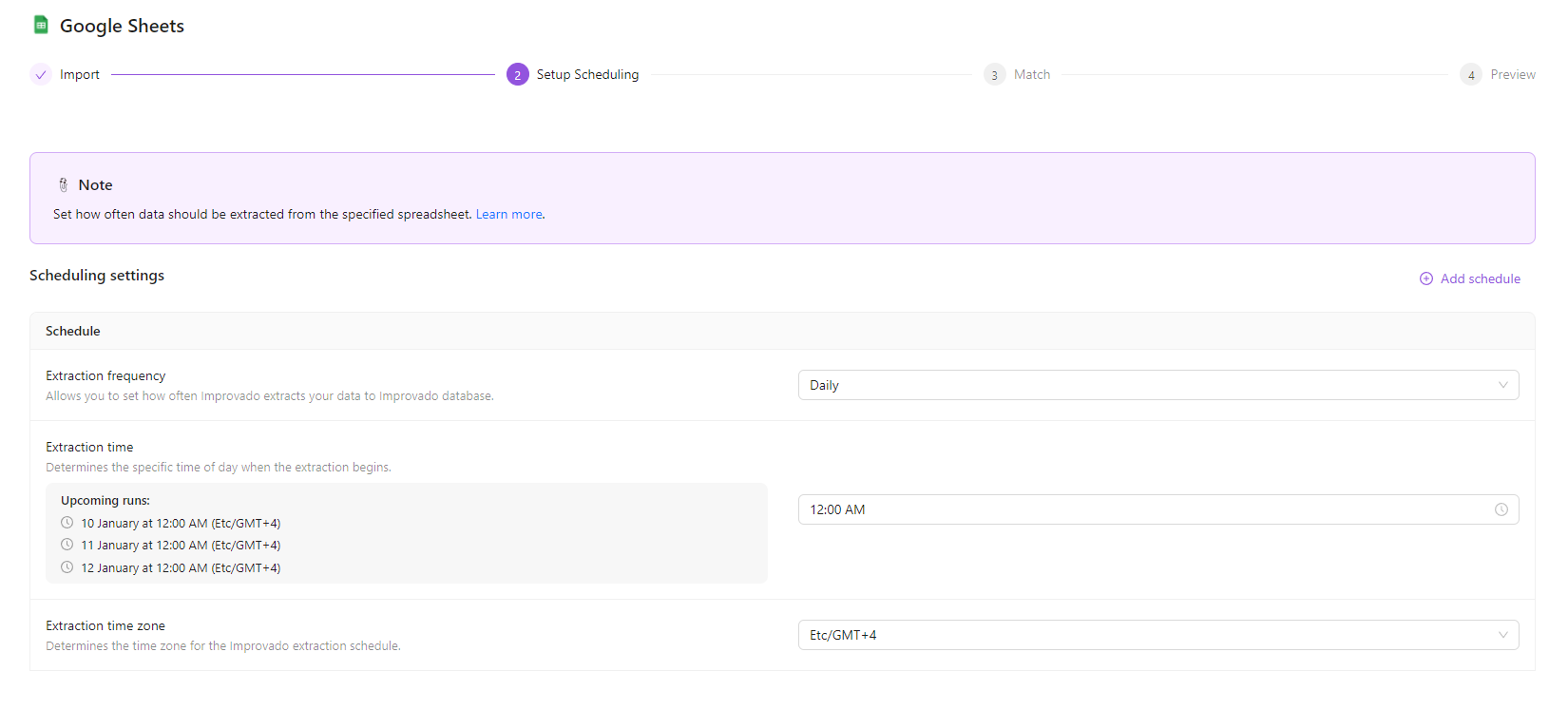Click clock icon beside 10 January run
Viewport: 1568px width, 710px height.
[x=67, y=523]
